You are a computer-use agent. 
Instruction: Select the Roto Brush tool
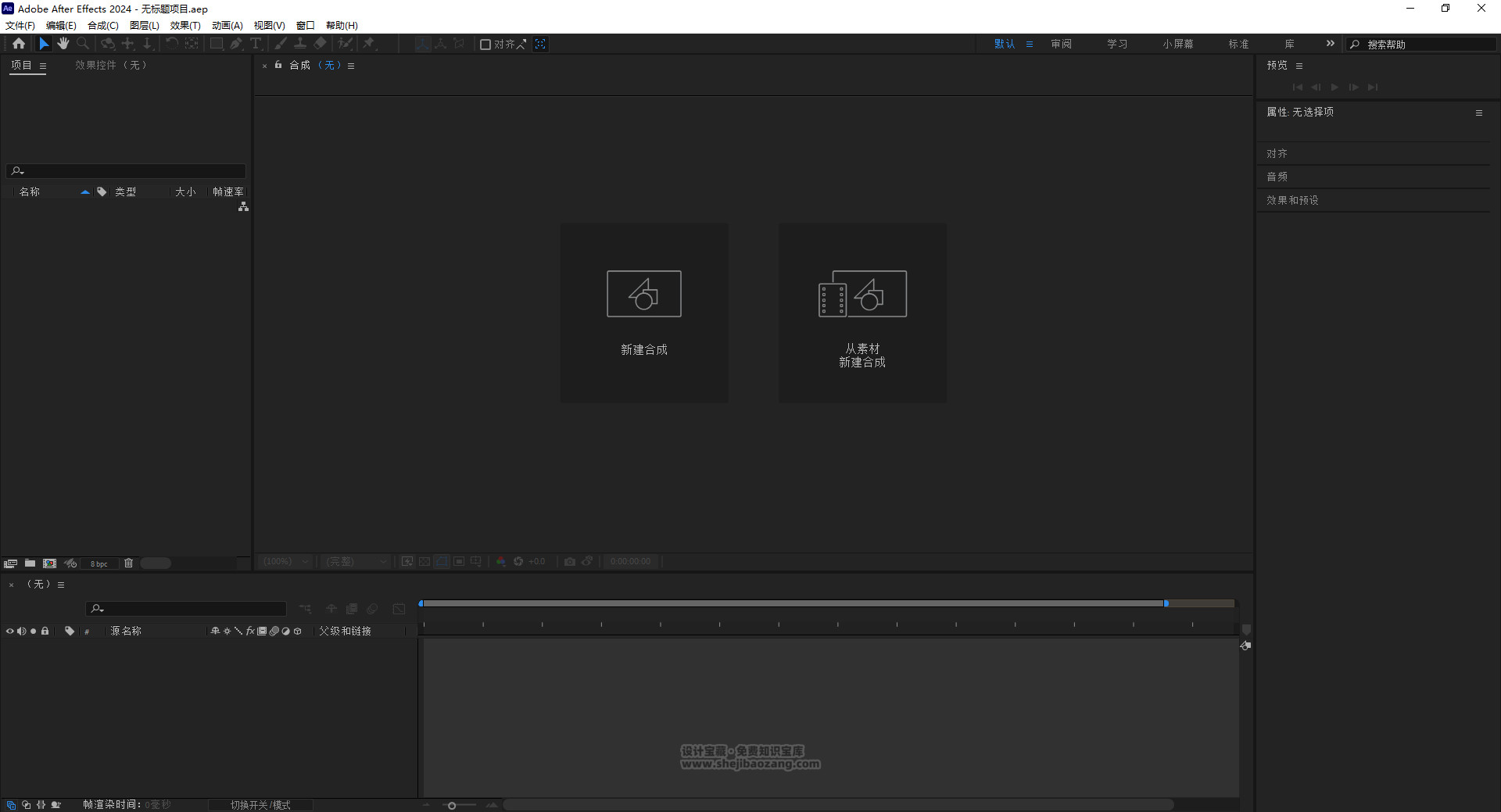(x=345, y=44)
